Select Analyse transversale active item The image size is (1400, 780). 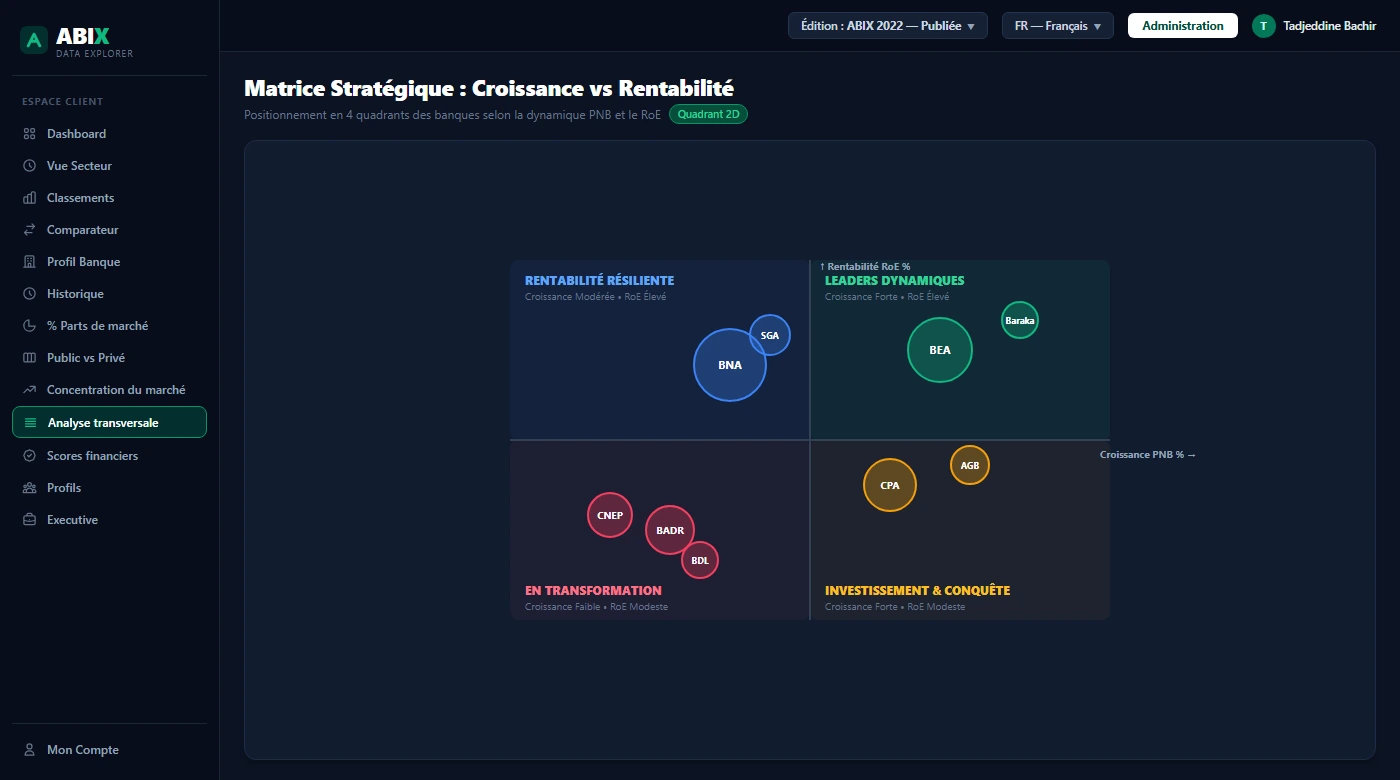pyautogui.click(x=109, y=422)
